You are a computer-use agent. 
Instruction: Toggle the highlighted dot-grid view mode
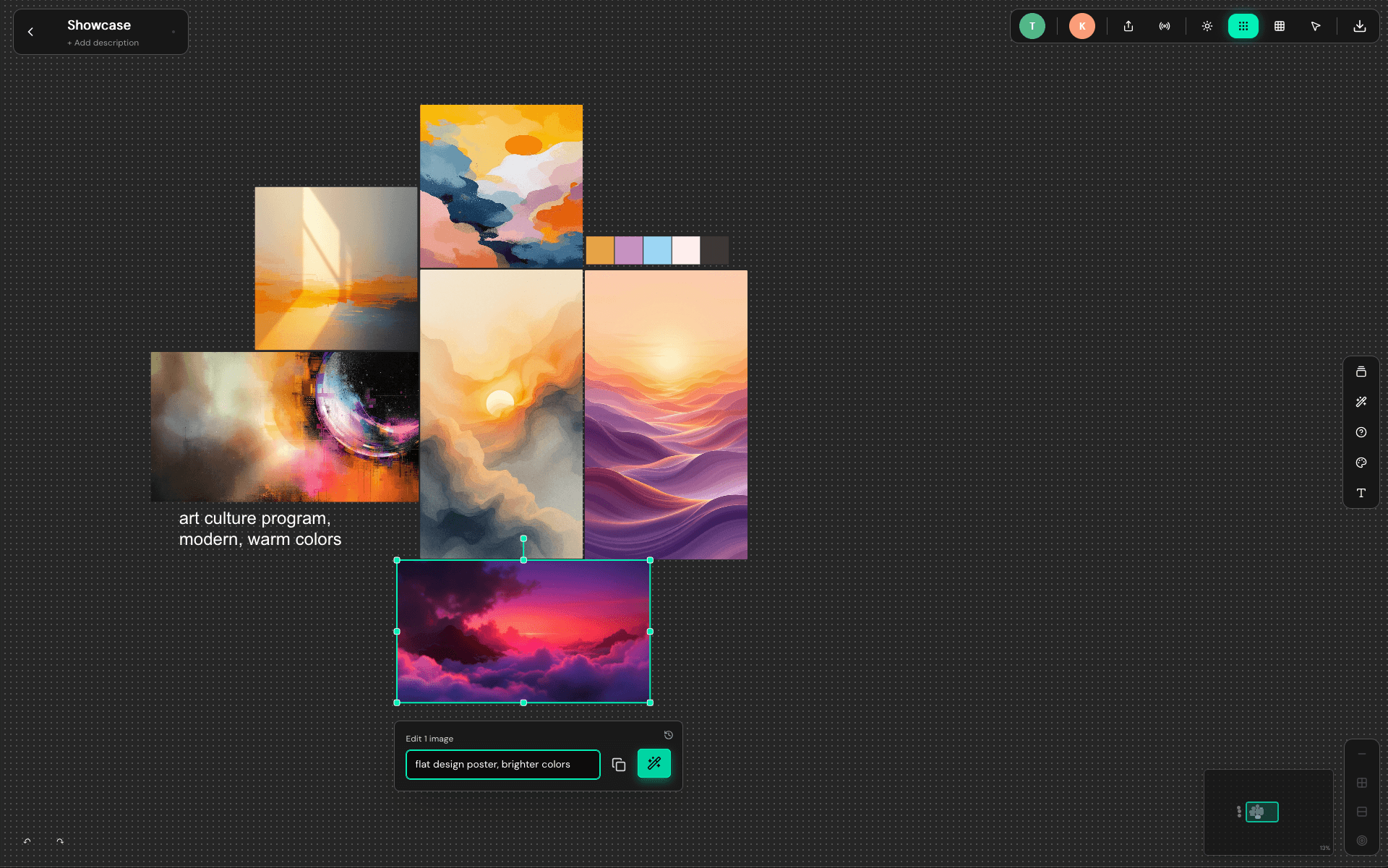1243,26
